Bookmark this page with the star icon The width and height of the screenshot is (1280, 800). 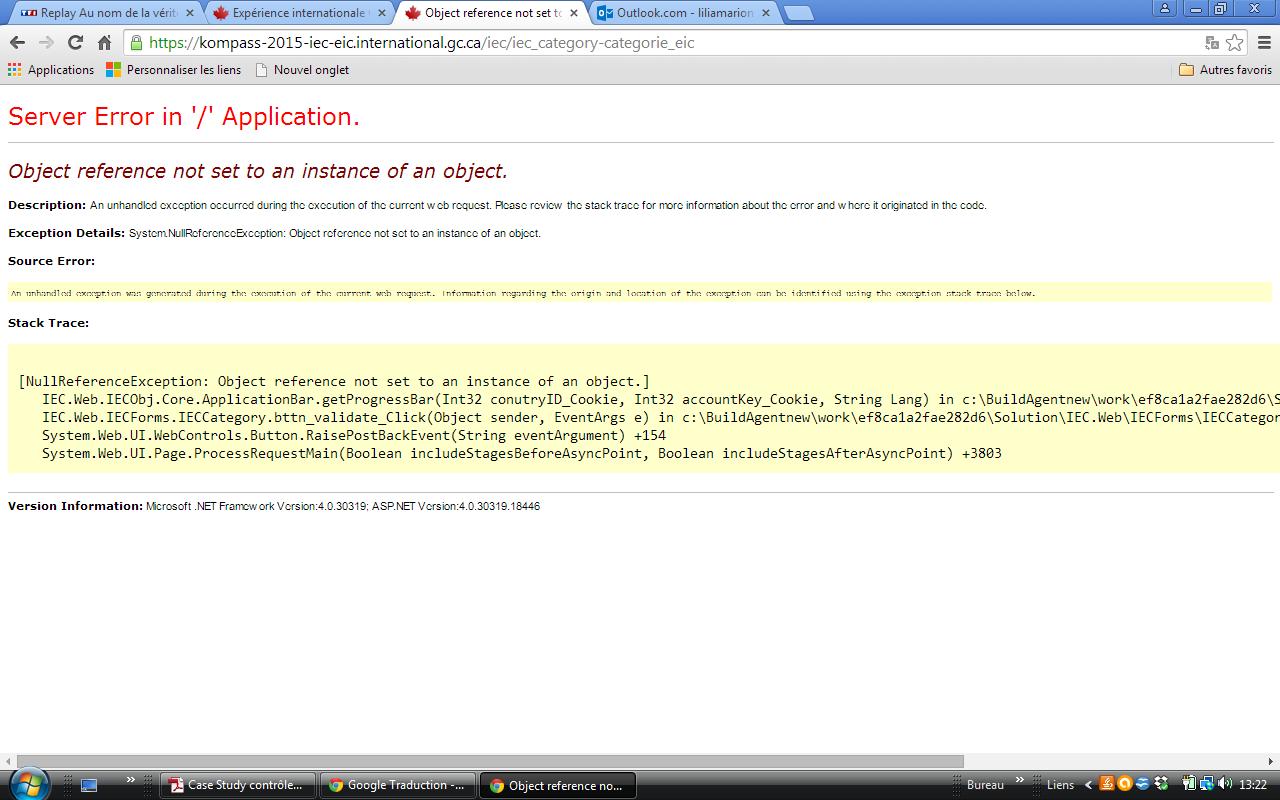point(1235,42)
